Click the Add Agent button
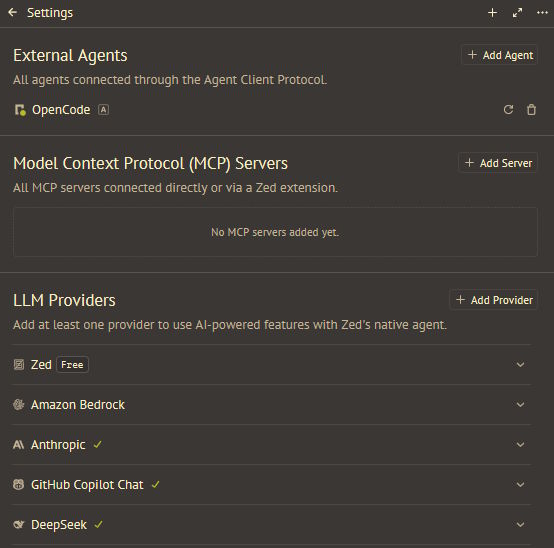 500,55
